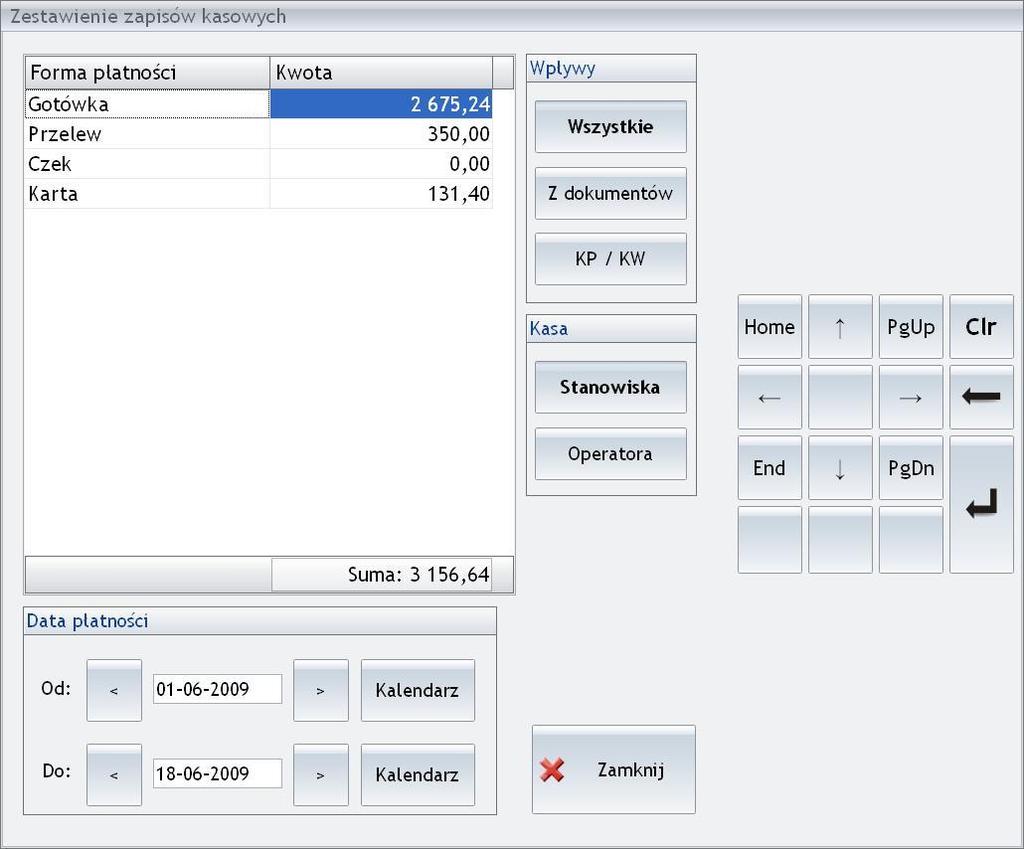Select the Karta row
The height and width of the screenshot is (849, 1024).
259,194
